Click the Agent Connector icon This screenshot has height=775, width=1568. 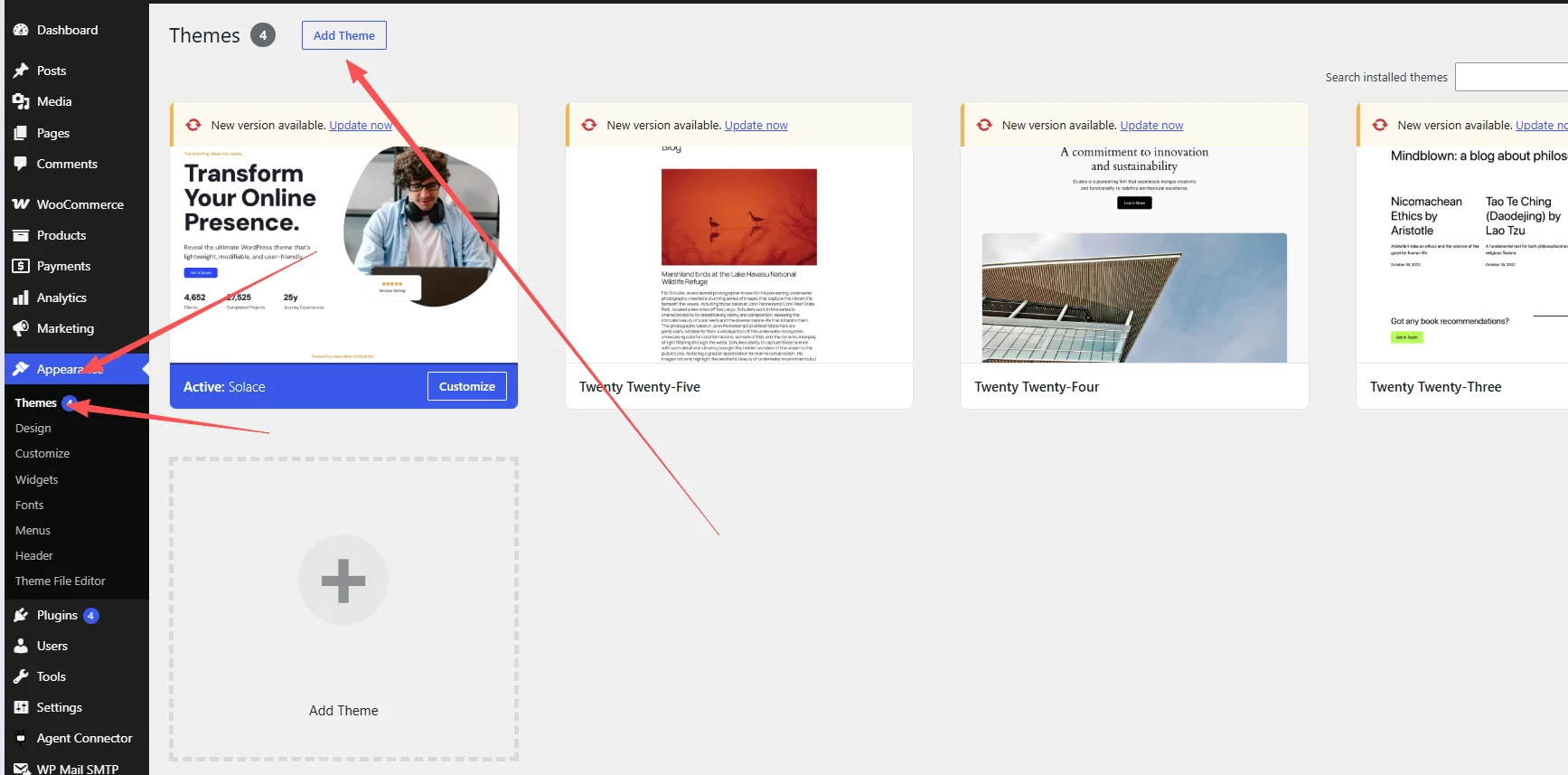click(x=21, y=738)
